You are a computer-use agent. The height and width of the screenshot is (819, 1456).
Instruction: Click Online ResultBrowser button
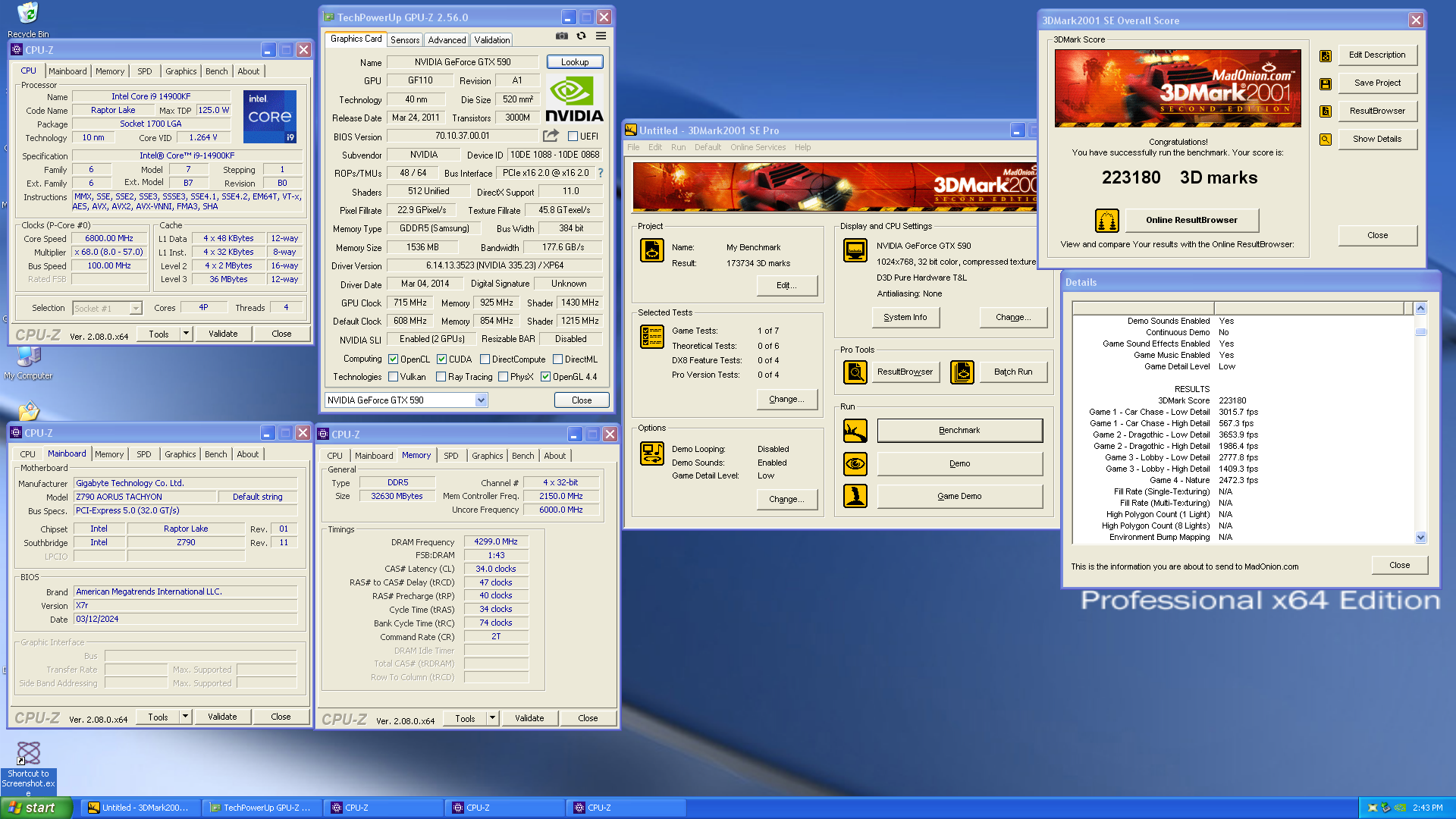pos(1191,221)
